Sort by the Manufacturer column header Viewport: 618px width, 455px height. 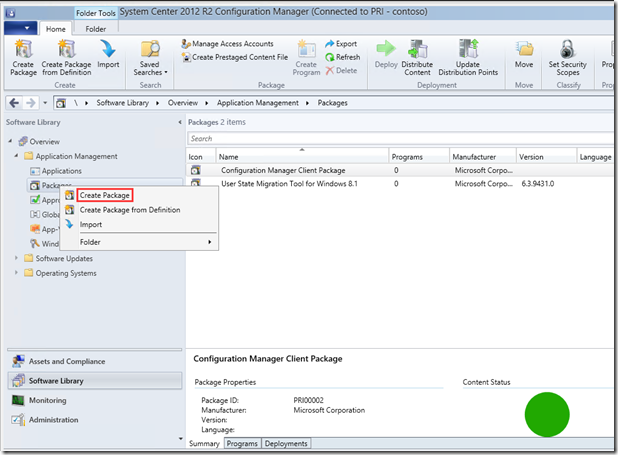coord(483,157)
